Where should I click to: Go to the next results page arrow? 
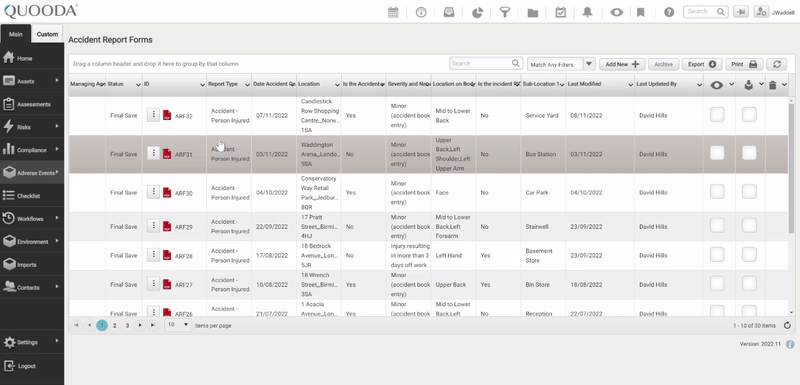click(x=140, y=325)
